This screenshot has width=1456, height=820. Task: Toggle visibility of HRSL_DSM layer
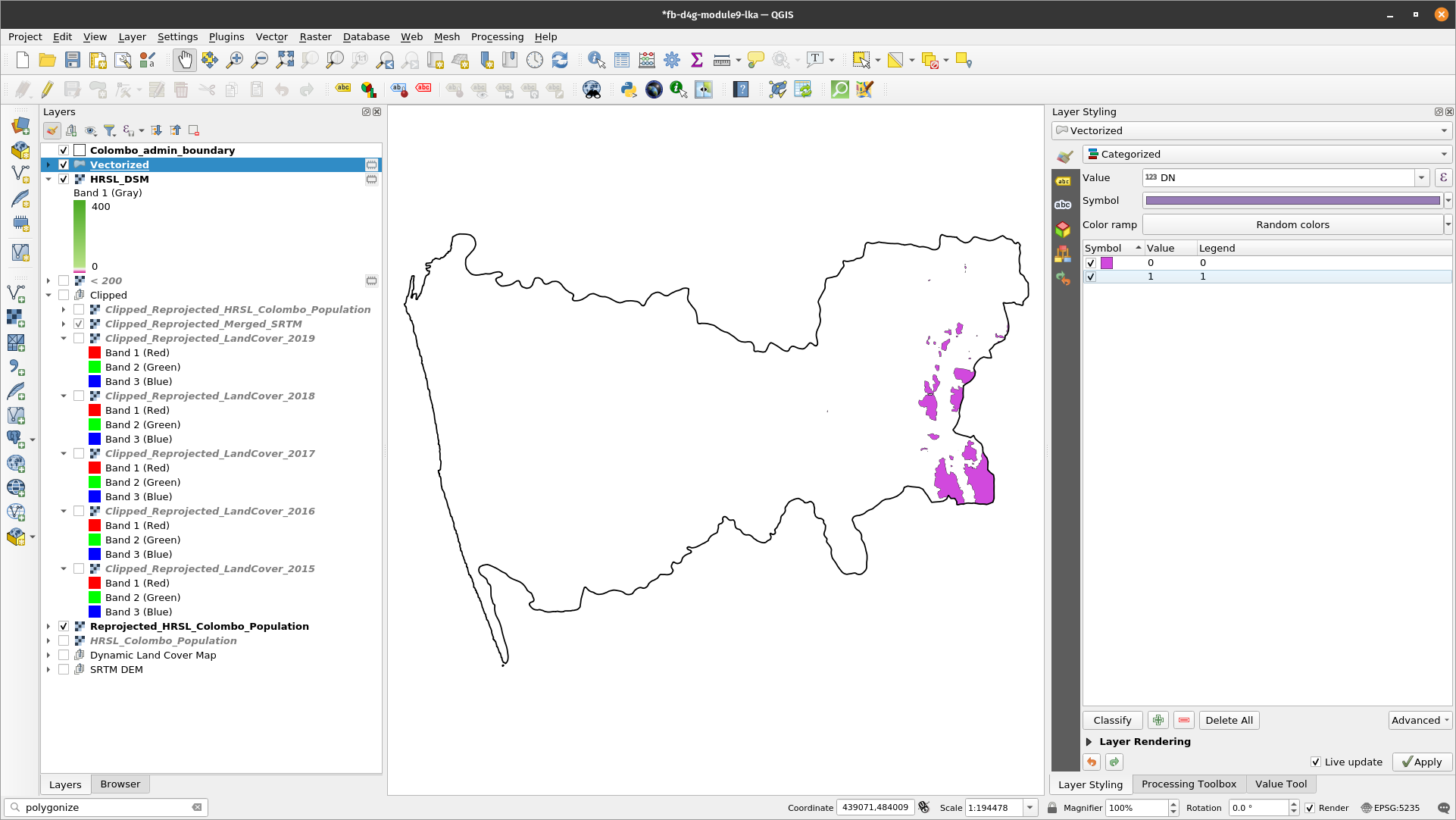[64, 179]
